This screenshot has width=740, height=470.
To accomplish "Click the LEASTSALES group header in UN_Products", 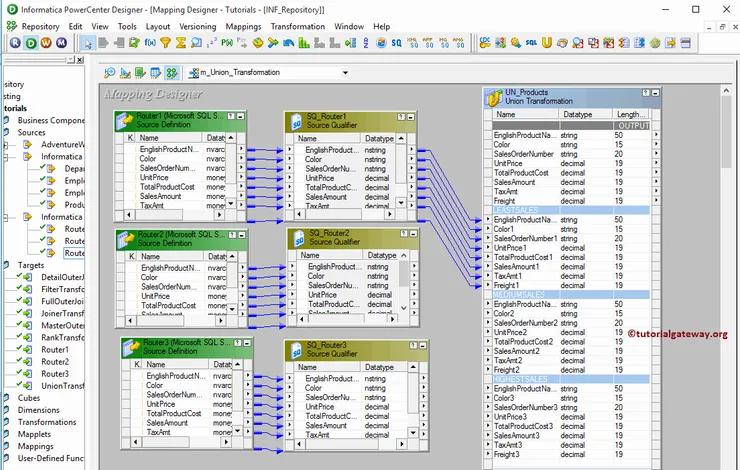I will pyautogui.click(x=571, y=210).
